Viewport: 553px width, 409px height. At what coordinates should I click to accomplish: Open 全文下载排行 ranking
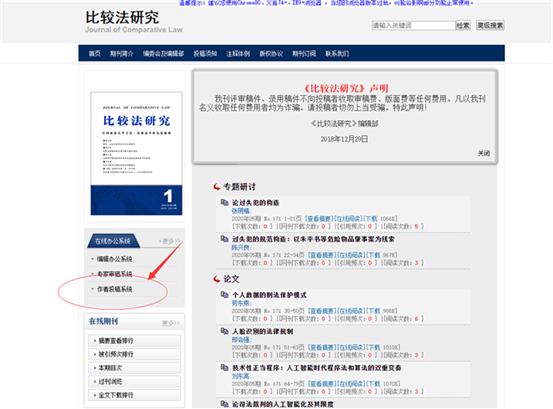pos(134,395)
